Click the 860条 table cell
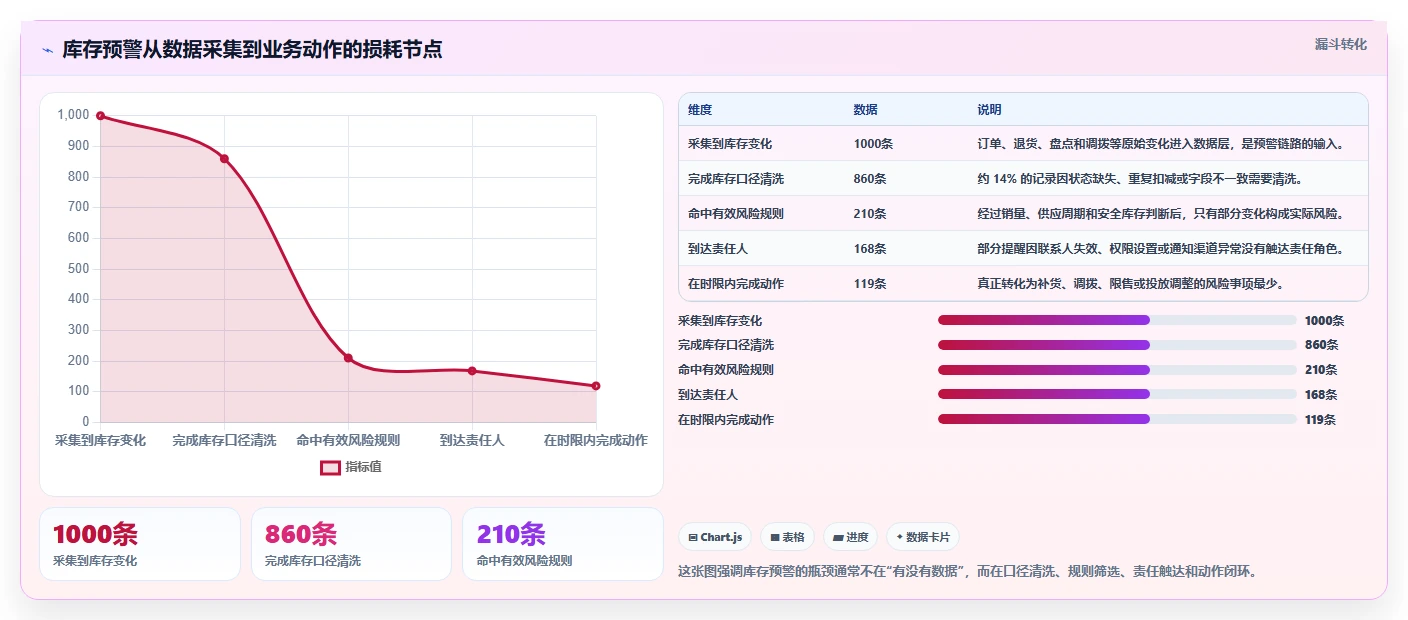Screen dimensions: 1408x620 click(x=870, y=179)
